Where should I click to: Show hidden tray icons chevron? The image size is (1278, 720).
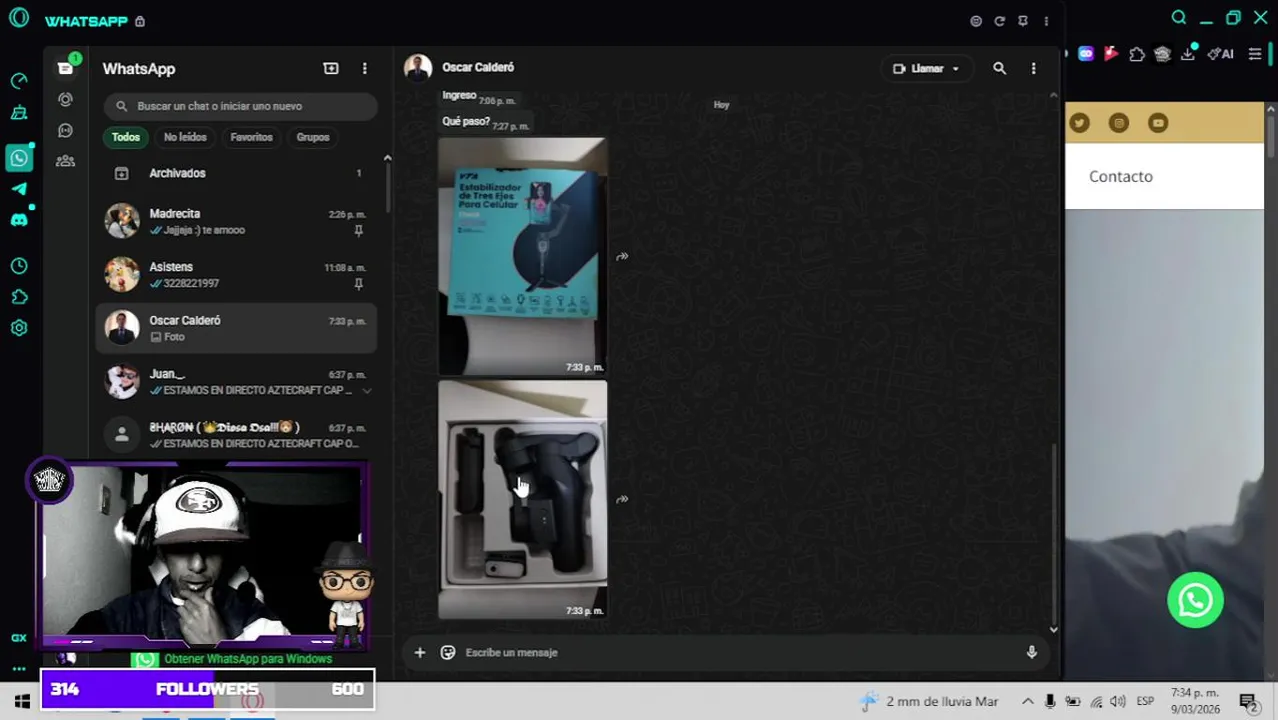(x=1027, y=701)
